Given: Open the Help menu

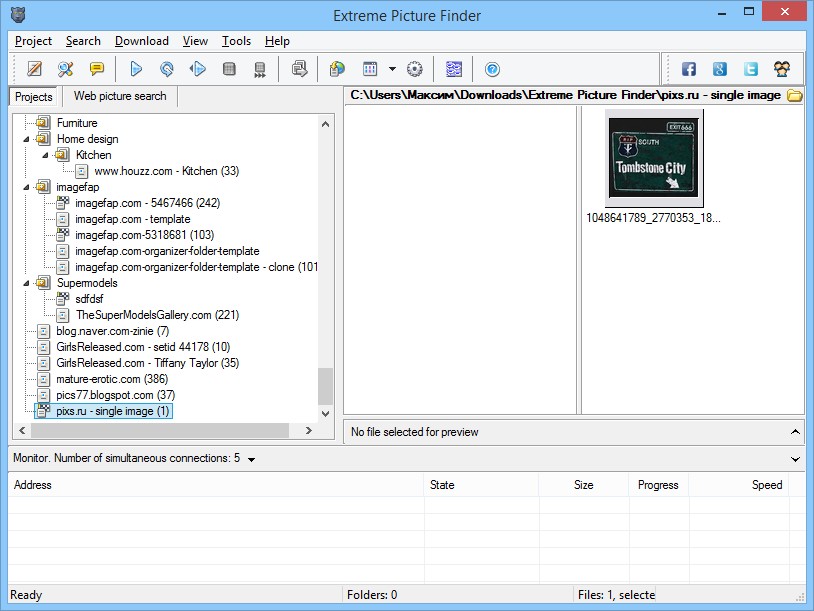Looking at the screenshot, I should [277, 41].
